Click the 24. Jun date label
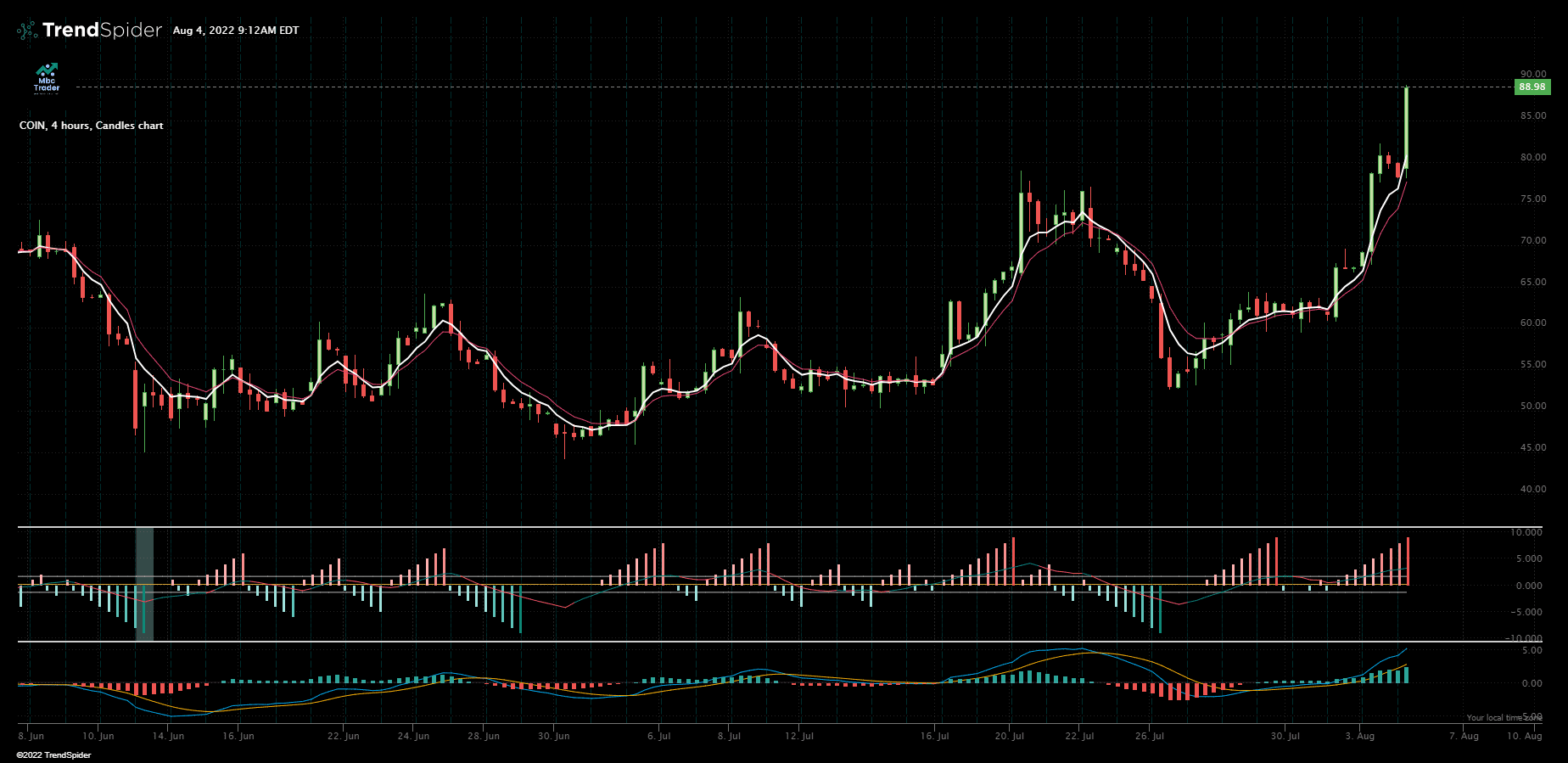 click(413, 736)
